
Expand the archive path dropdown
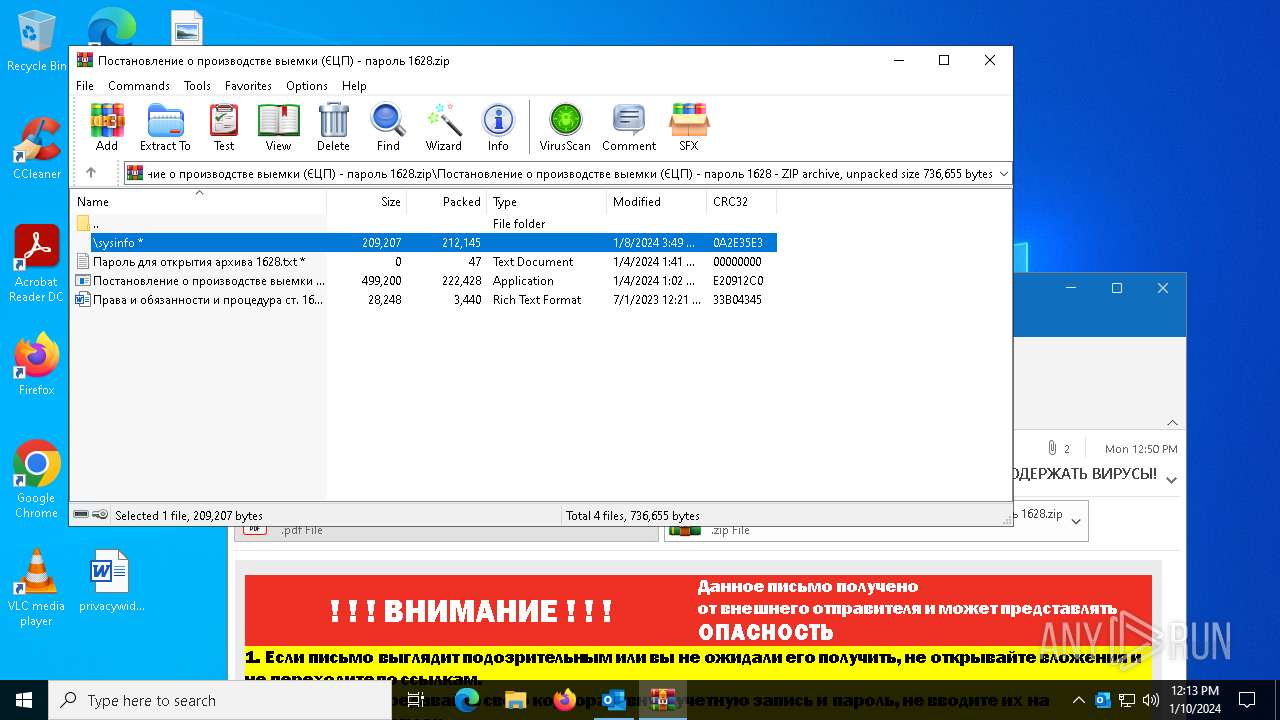[x=1004, y=174]
